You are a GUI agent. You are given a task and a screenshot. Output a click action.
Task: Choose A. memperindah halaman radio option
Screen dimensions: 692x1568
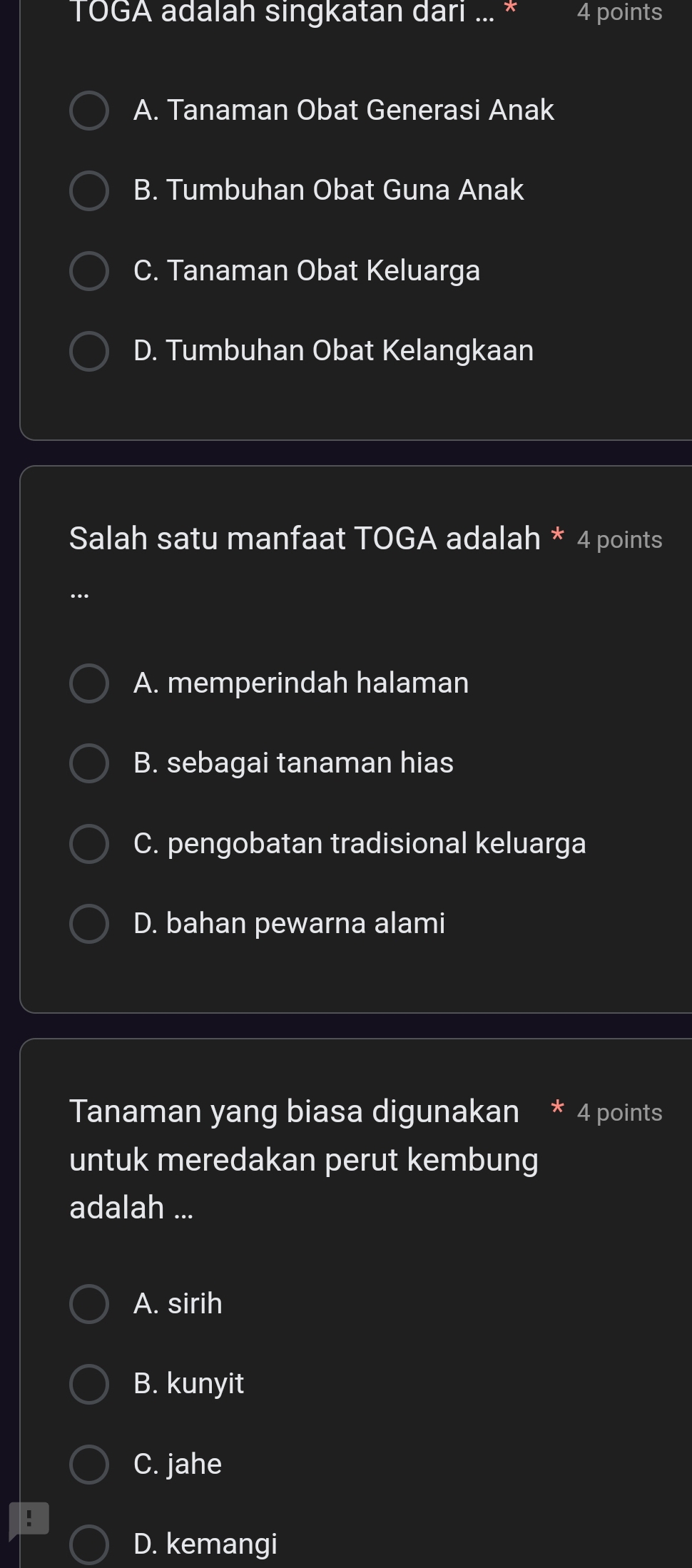pyautogui.click(x=89, y=683)
